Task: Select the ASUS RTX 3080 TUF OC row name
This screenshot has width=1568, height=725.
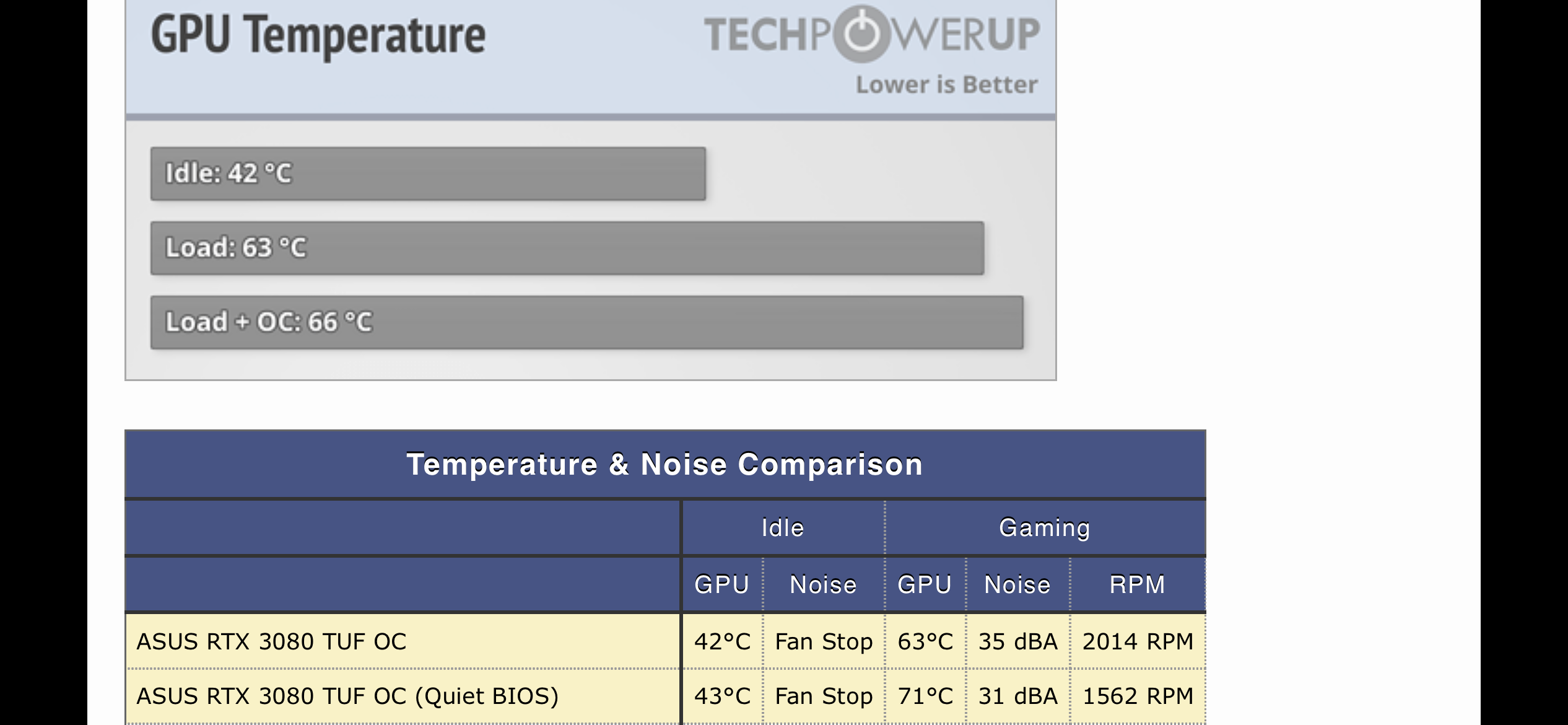Action: pos(271,641)
